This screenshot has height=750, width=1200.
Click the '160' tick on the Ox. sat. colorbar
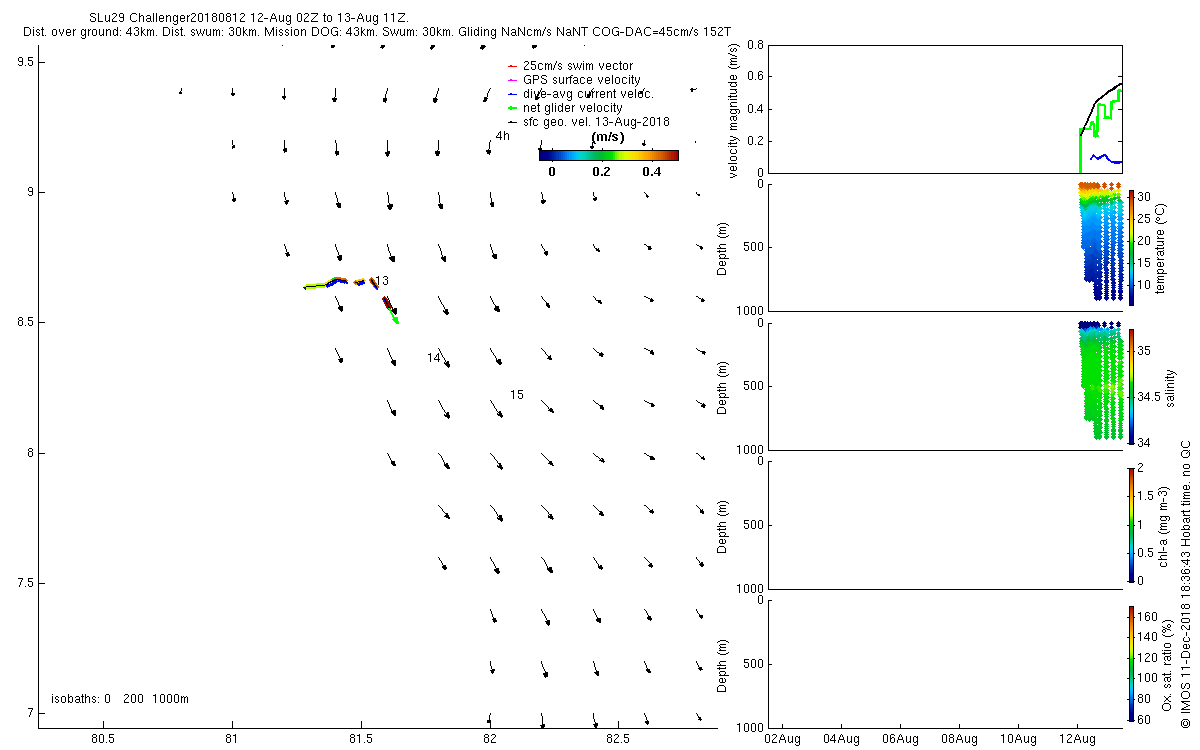[1147, 618]
